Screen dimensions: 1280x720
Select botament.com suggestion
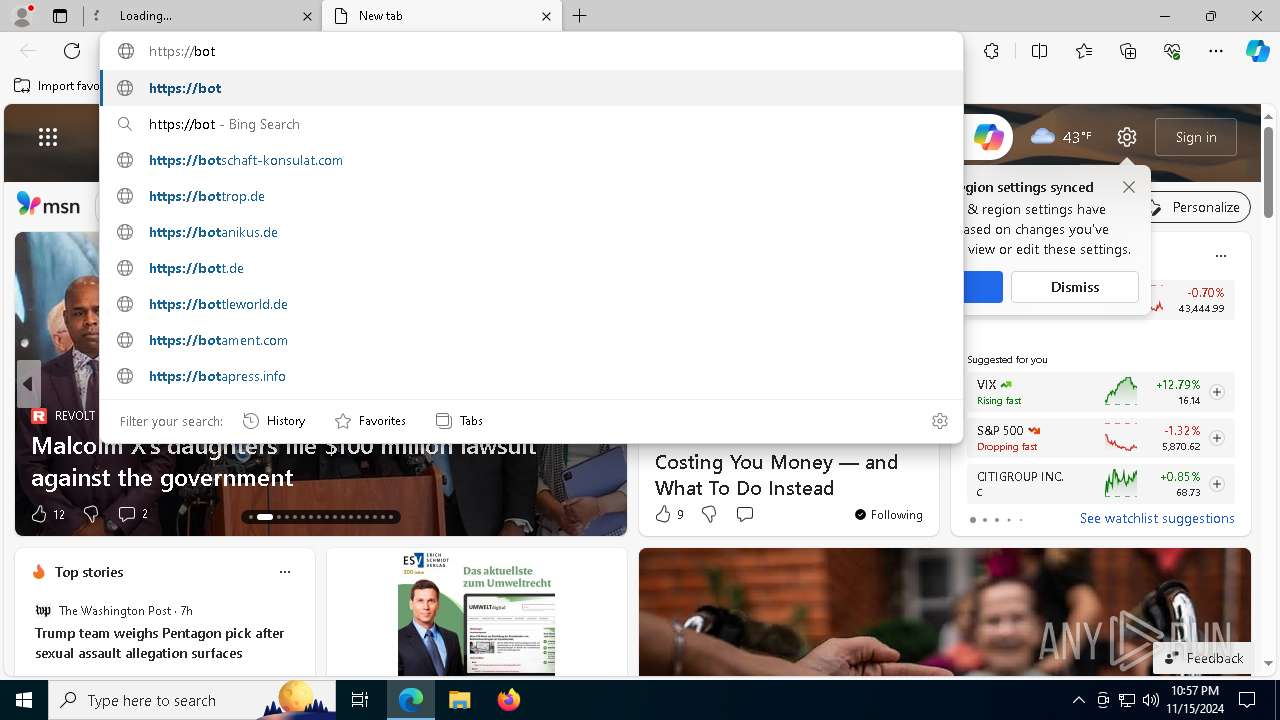(x=532, y=340)
